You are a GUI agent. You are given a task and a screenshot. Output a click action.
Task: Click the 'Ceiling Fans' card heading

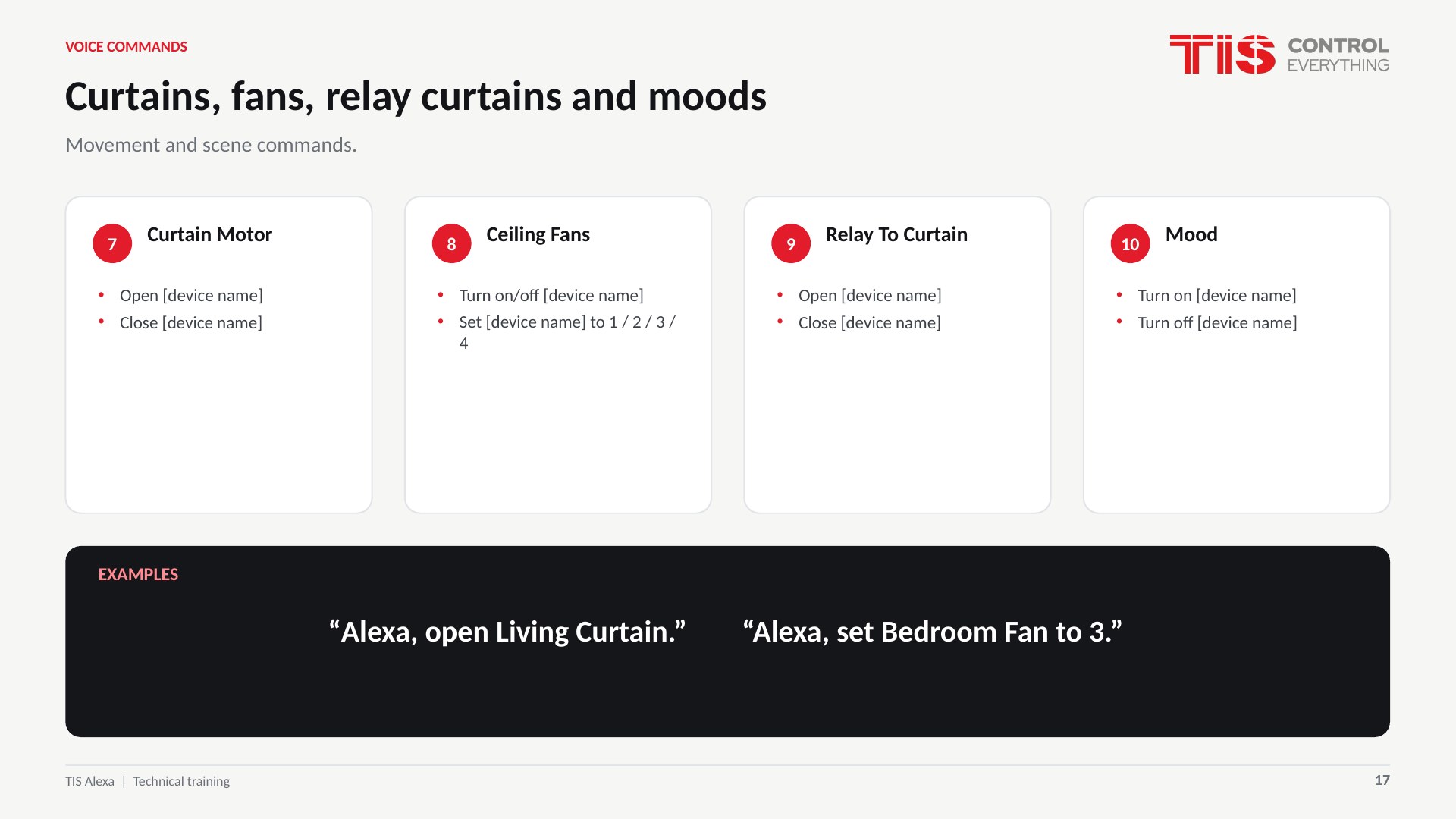[538, 235]
